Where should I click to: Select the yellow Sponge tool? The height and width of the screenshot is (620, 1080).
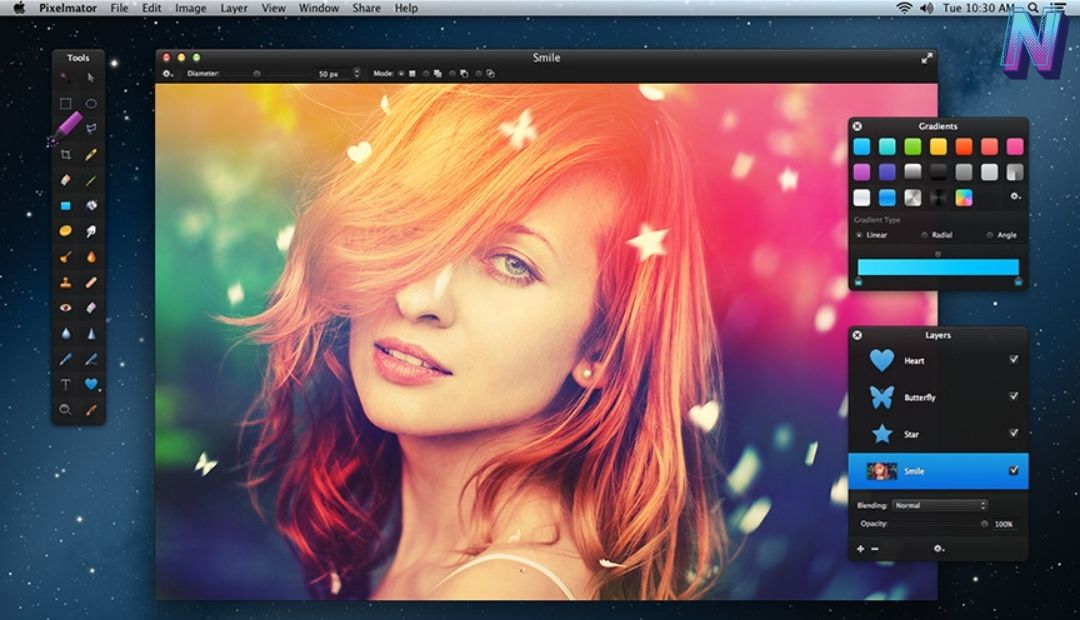tap(65, 231)
